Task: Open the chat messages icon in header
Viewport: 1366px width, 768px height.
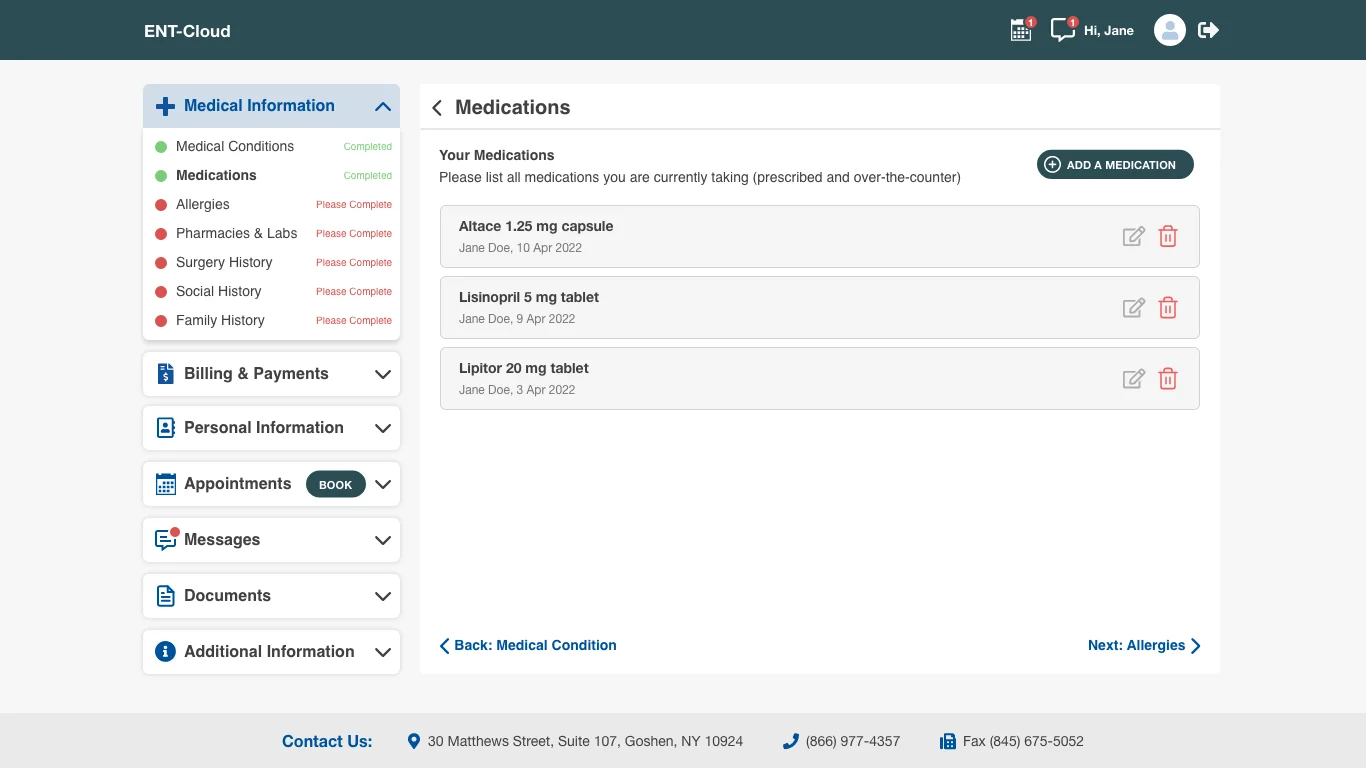Action: click(x=1062, y=31)
